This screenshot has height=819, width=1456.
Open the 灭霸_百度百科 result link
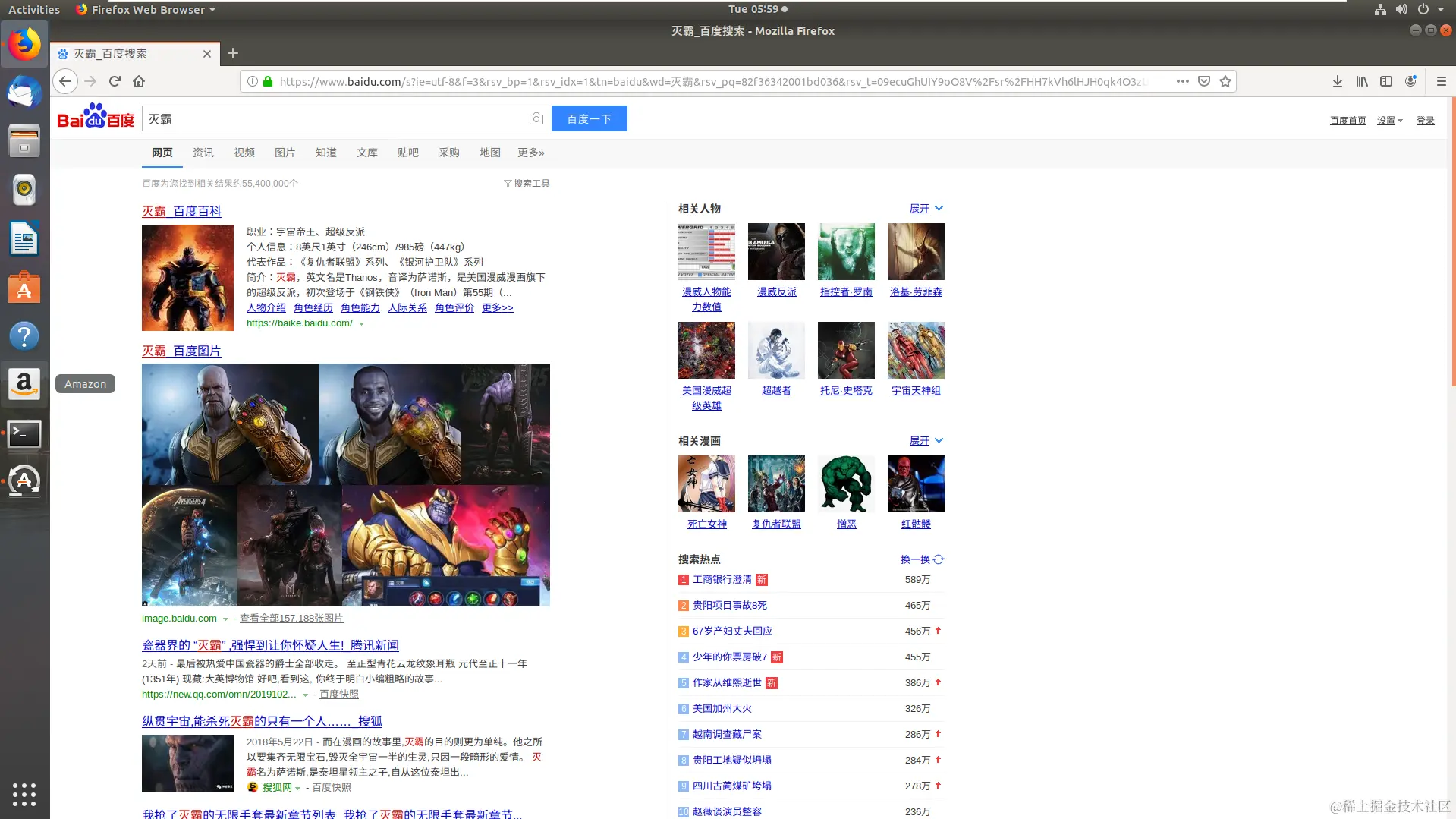click(181, 211)
